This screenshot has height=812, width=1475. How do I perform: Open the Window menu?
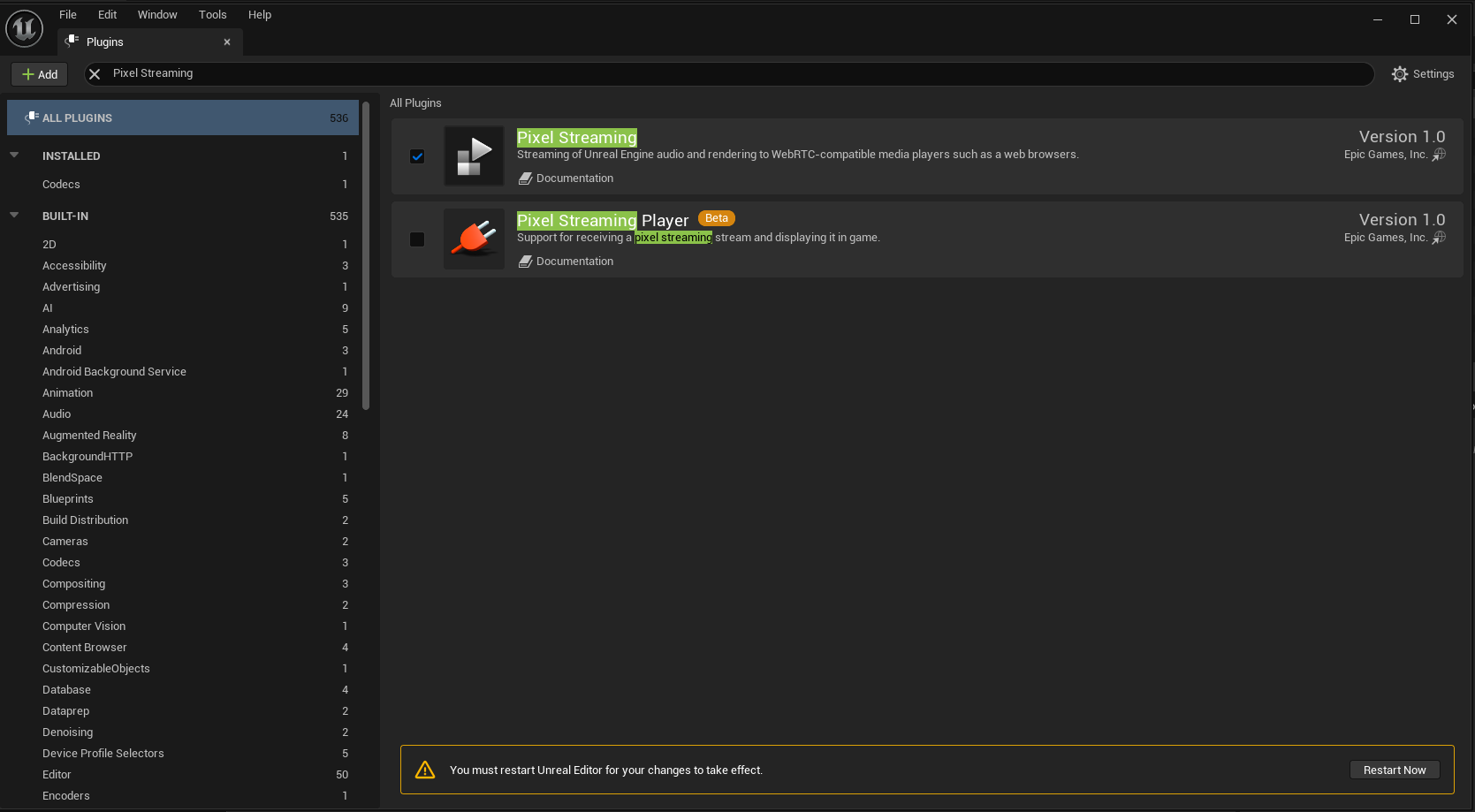coord(157,15)
